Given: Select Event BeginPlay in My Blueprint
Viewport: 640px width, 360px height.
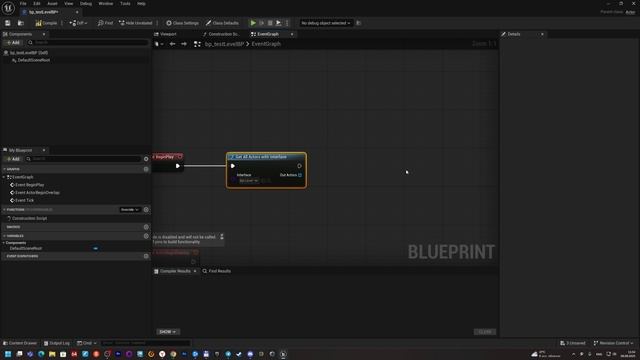Looking at the screenshot, I should 29,185.
